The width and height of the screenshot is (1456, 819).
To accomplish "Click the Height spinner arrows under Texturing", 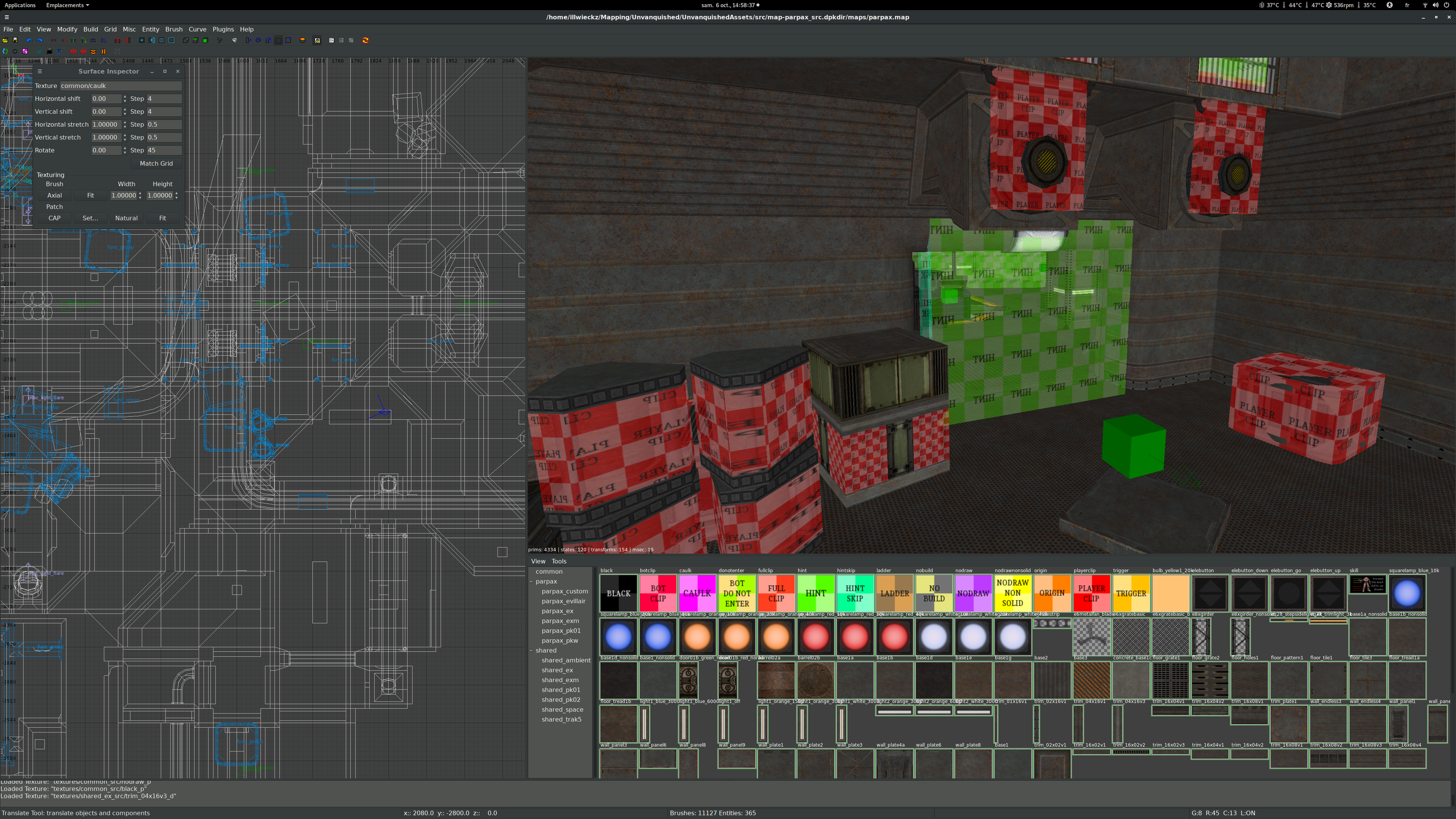I will (x=176, y=195).
